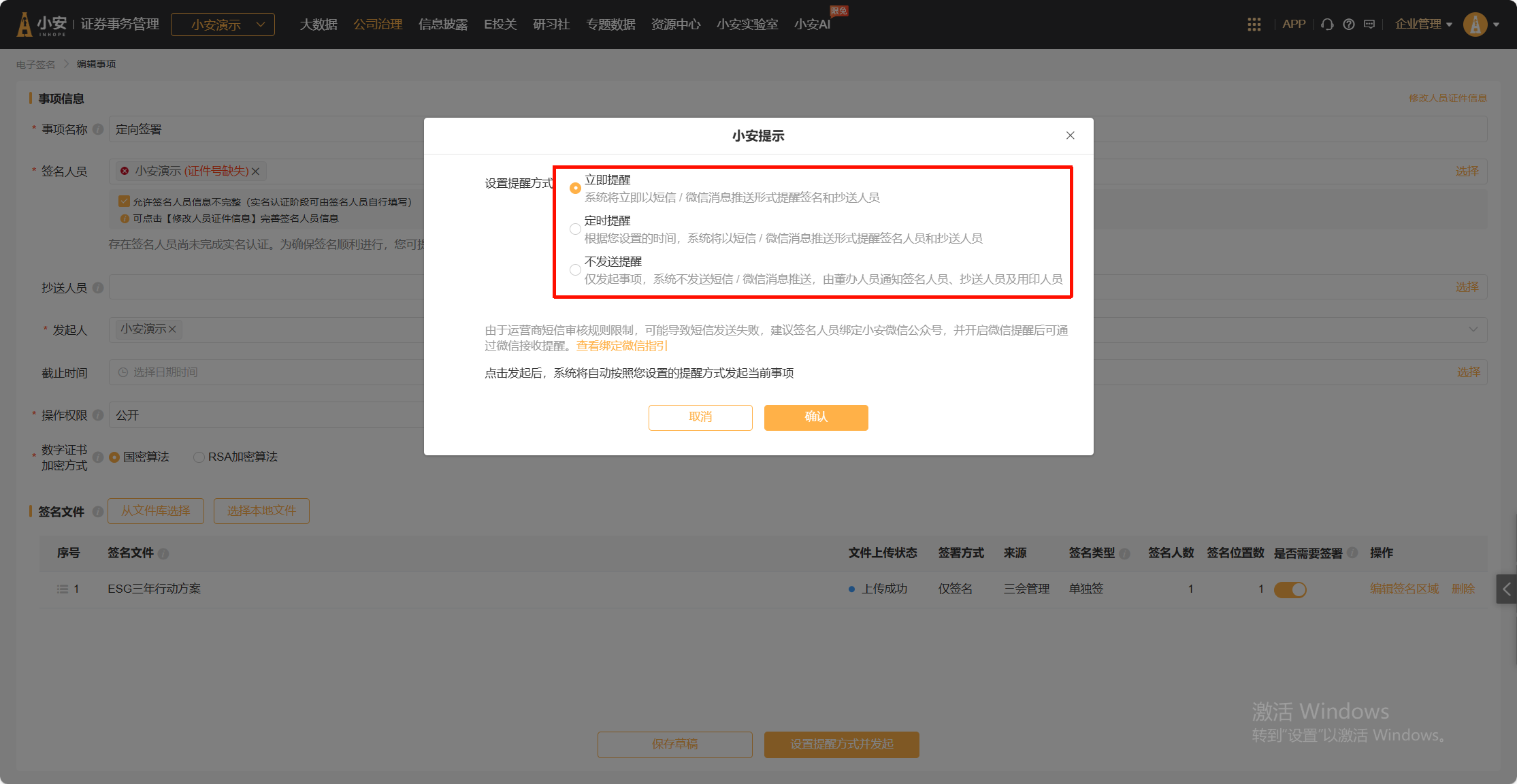This screenshot has width=1517, height=784.
Task: Open the nine-dot apps grid icon
Action: coord(1254,24)
